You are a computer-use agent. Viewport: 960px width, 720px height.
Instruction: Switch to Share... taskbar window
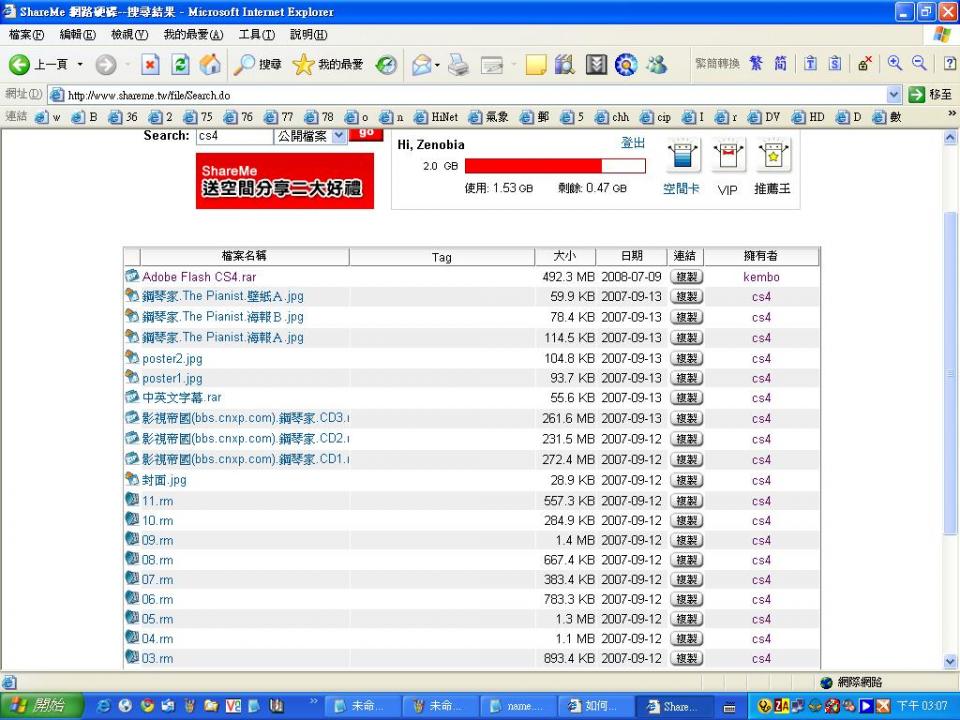[674, 706]
